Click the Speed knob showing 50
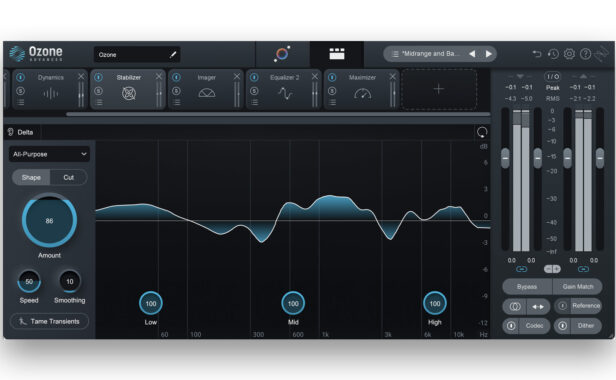This screenshot has height=380, width=616. point(29,281)
